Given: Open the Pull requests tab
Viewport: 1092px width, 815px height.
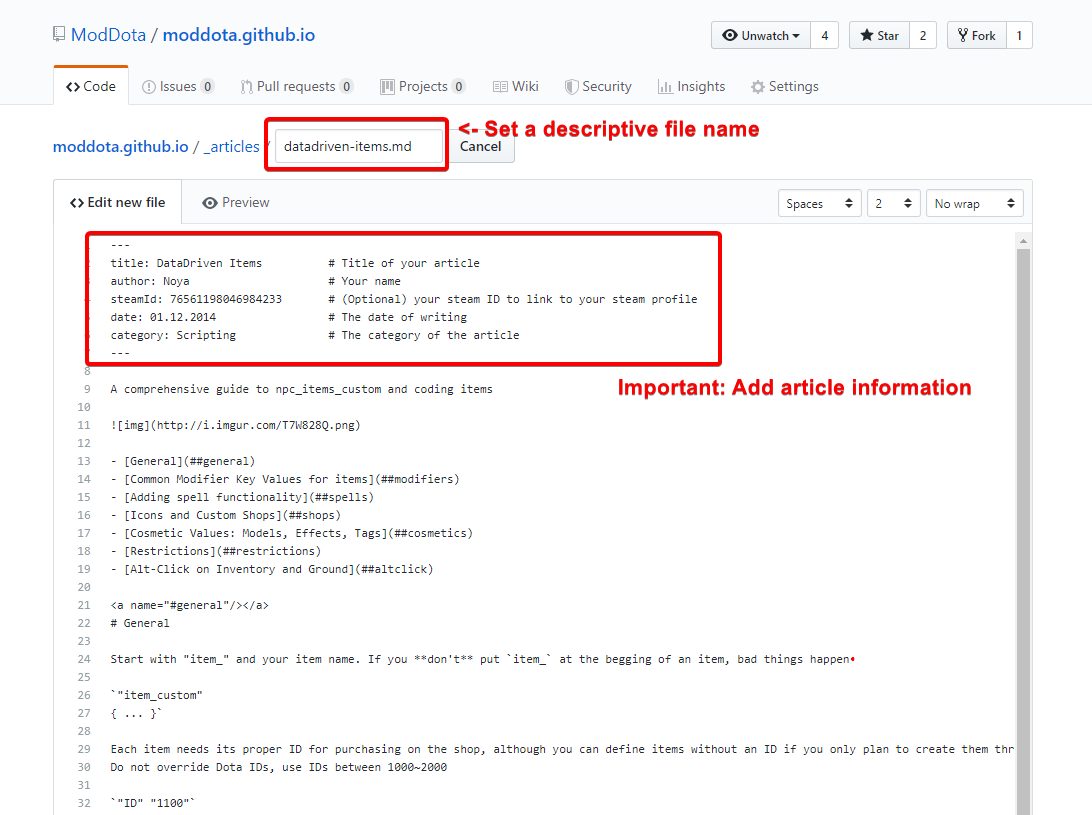Looking at the screenshot, I should tap(297, 86).
